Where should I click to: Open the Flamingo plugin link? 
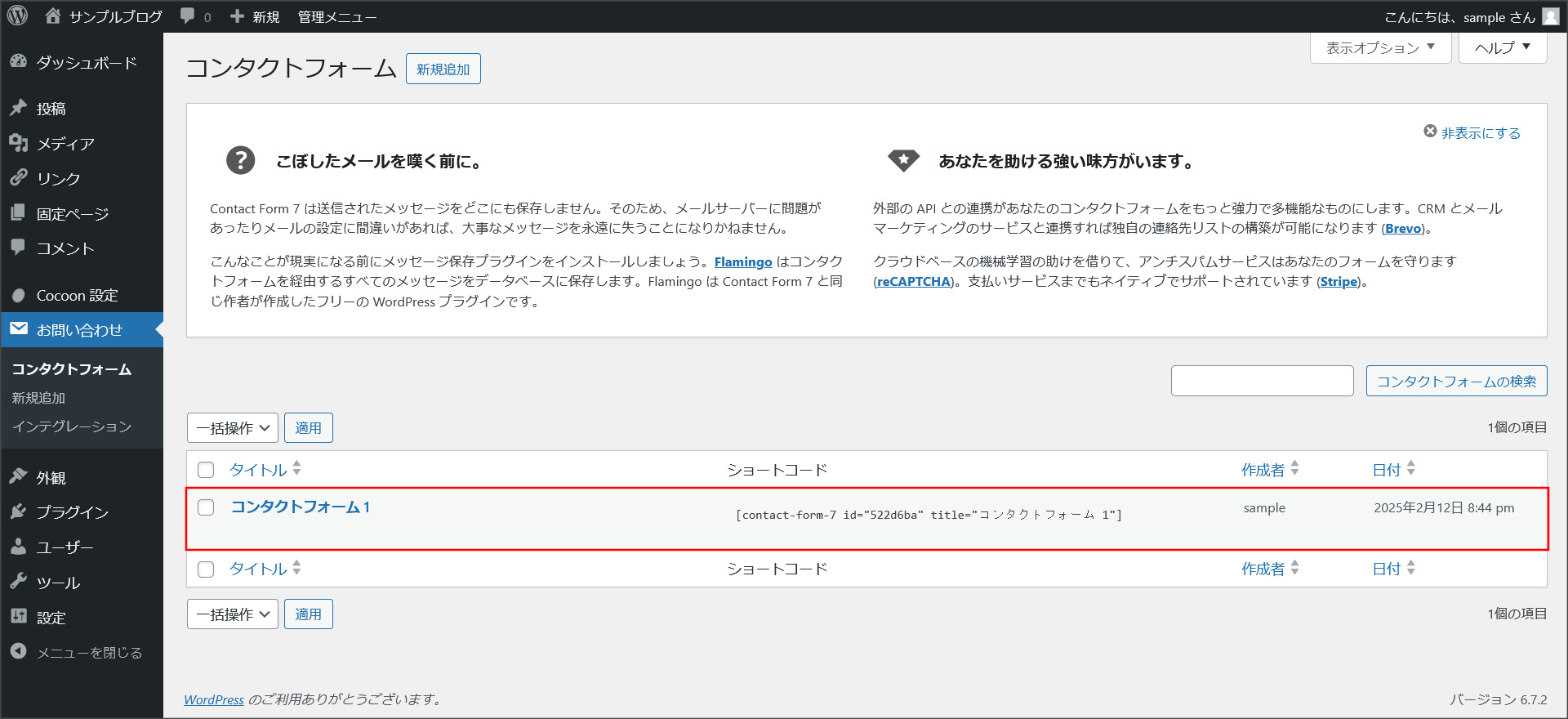pos(742,262)
